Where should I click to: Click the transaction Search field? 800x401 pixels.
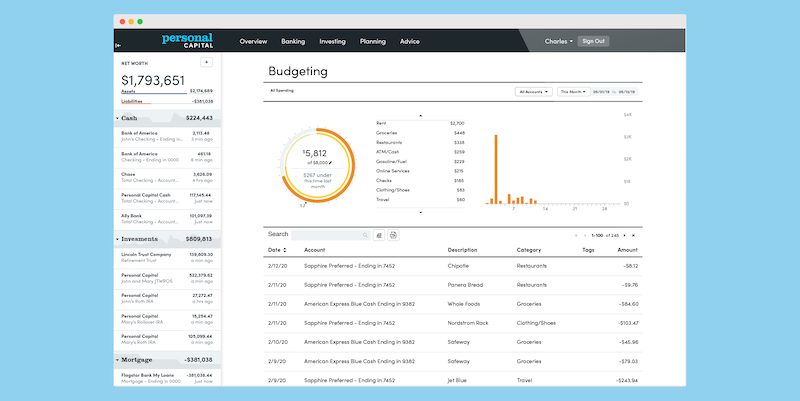pyautogui.click(x=330, y=235)
